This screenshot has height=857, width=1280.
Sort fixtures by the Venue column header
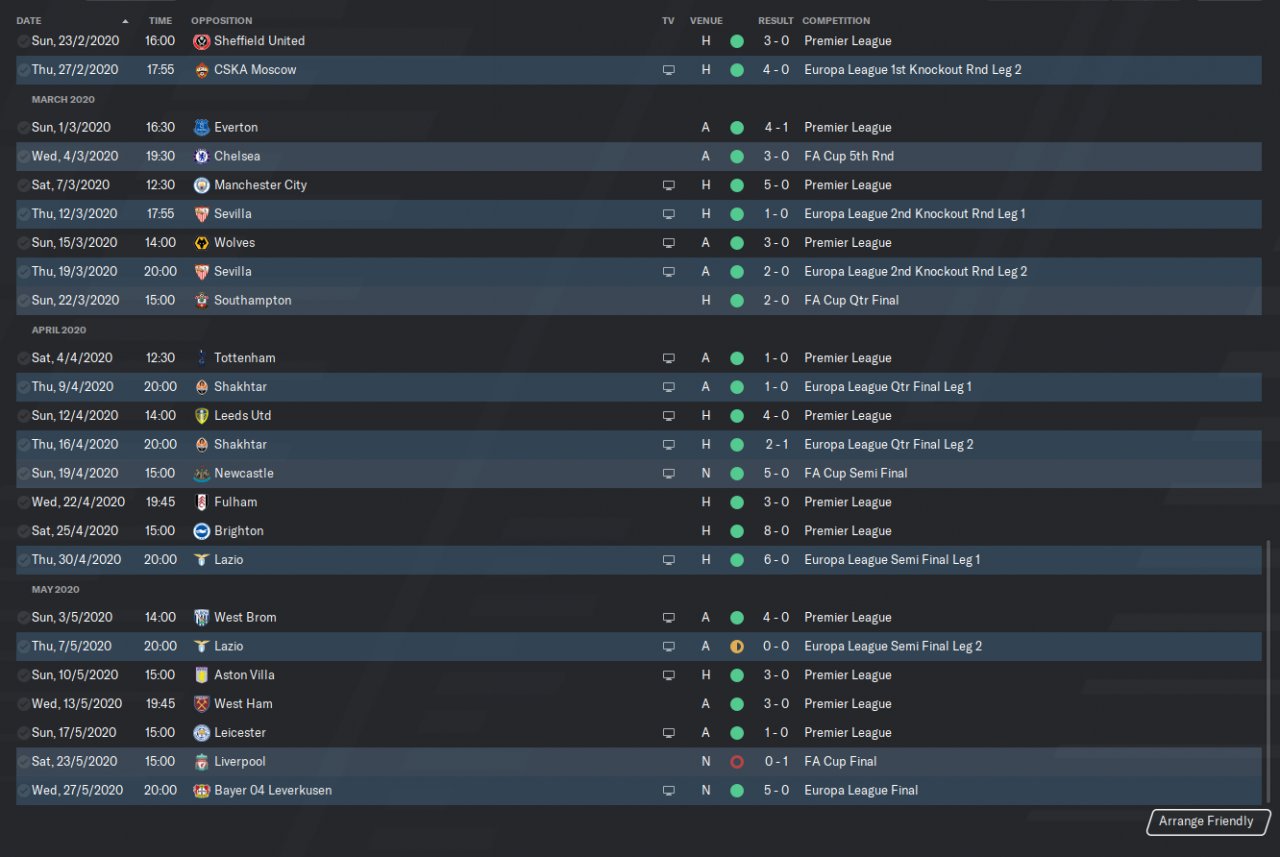706,21
